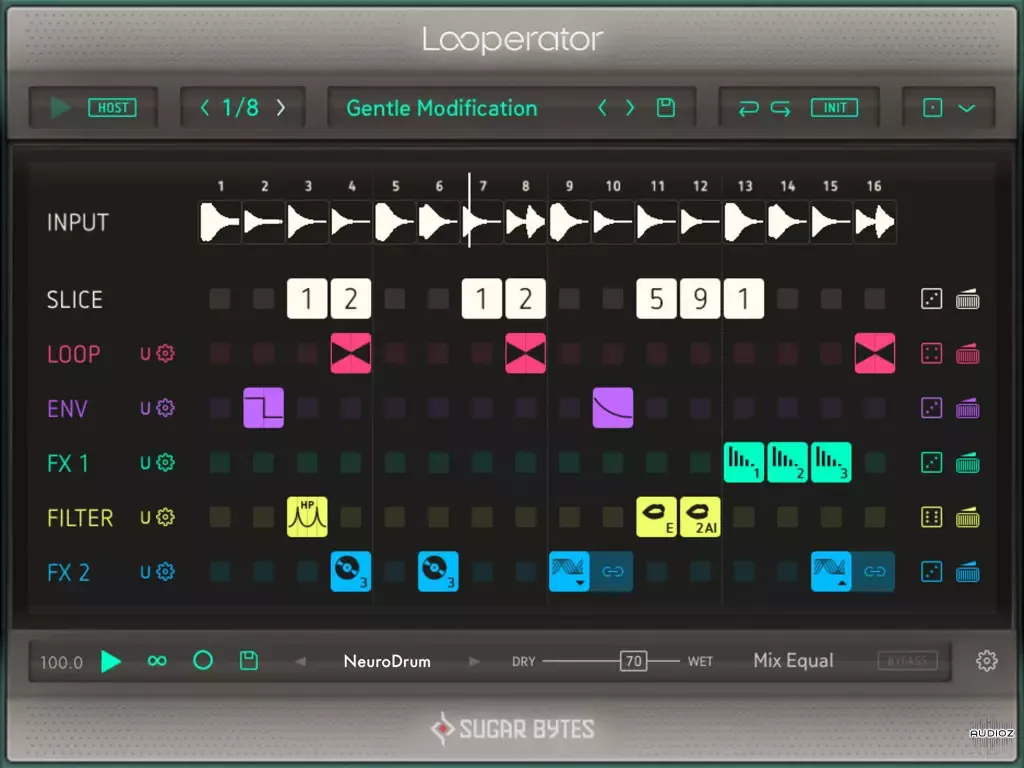Select SLICE step 12 cell showing 9
Screen dimensions: 1024x768
point(700,298)
